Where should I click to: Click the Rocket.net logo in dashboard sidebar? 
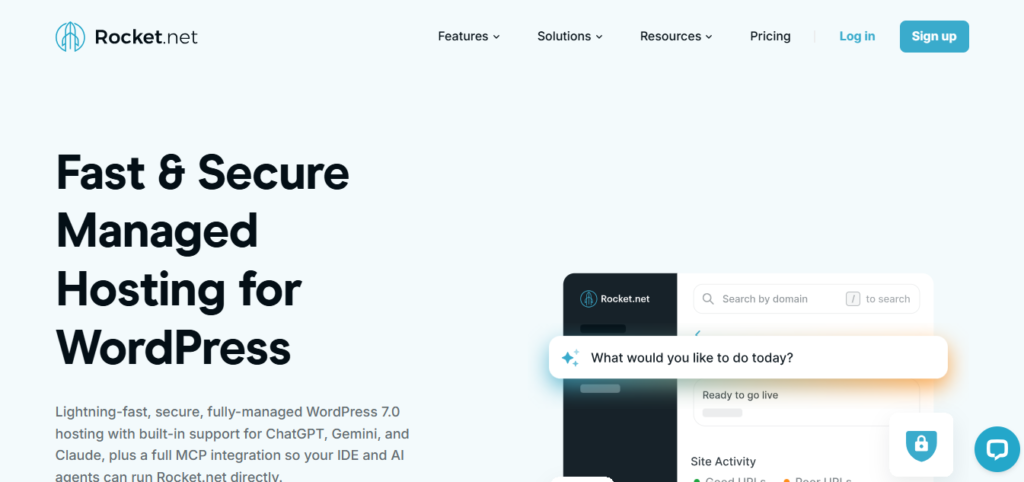(x=615, y=298)
